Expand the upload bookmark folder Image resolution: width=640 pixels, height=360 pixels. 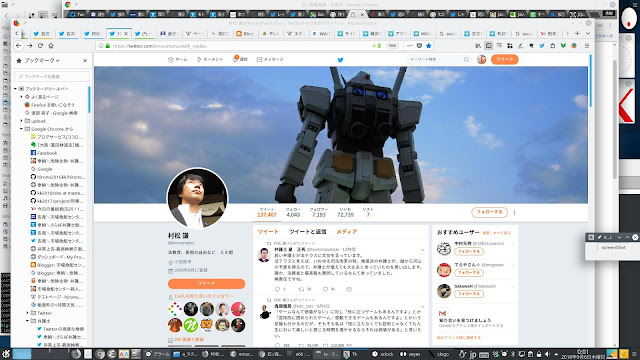[22, 121]
